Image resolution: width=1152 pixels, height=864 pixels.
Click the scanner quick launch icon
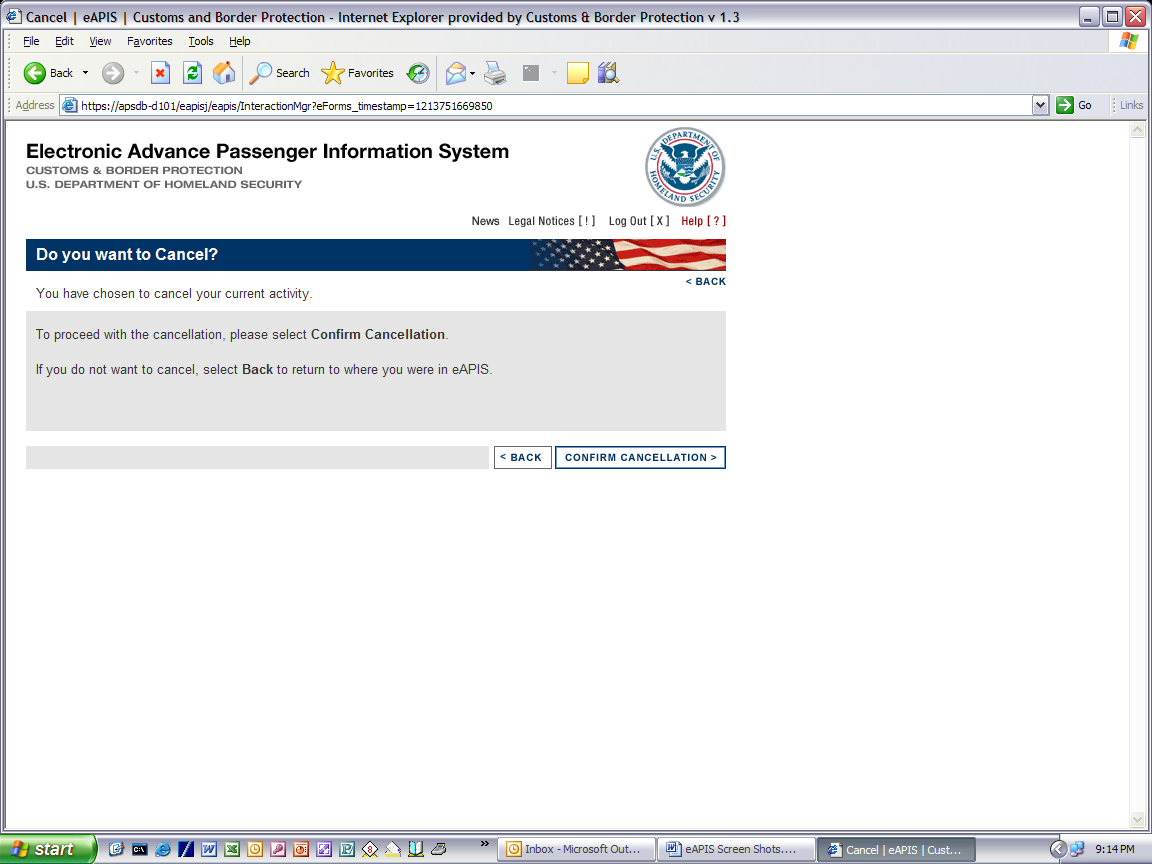click(439, 849)
